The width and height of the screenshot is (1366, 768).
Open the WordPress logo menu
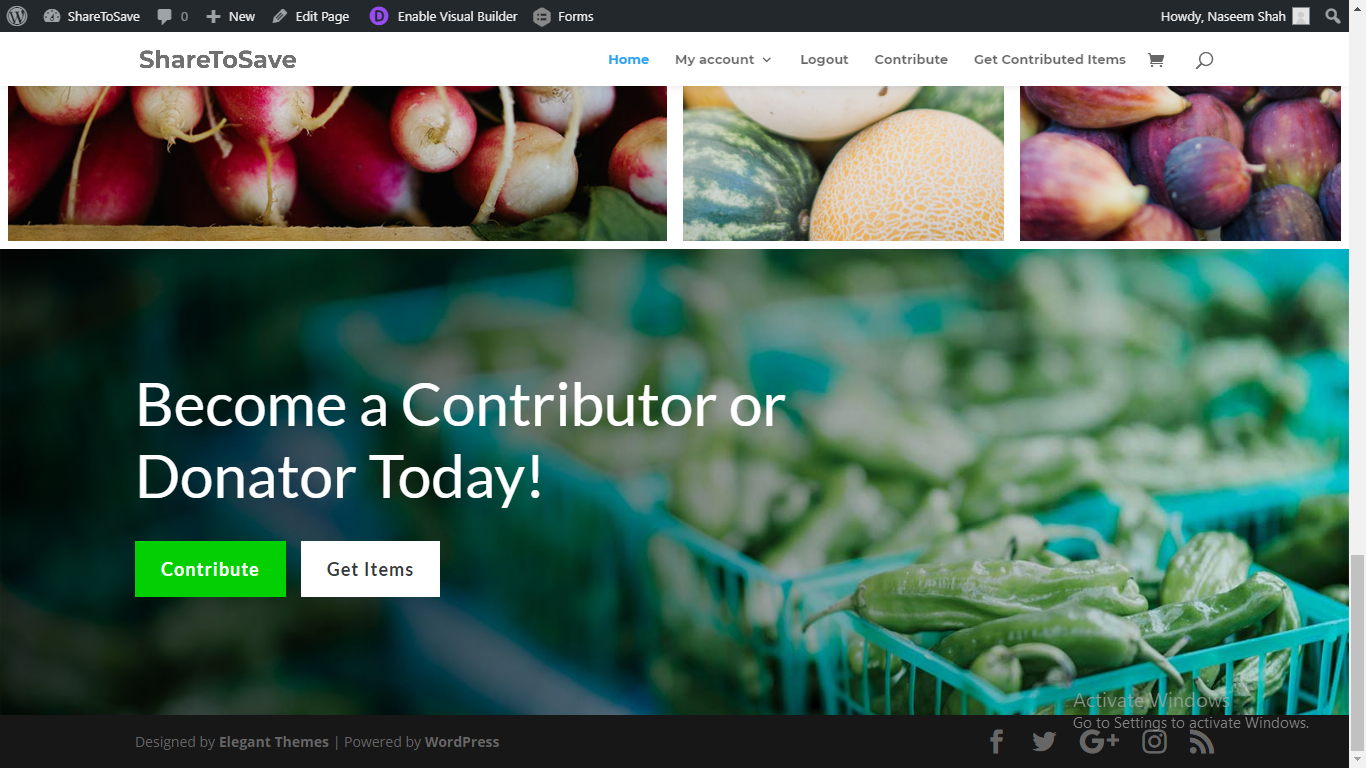click(x=17, y=16)
